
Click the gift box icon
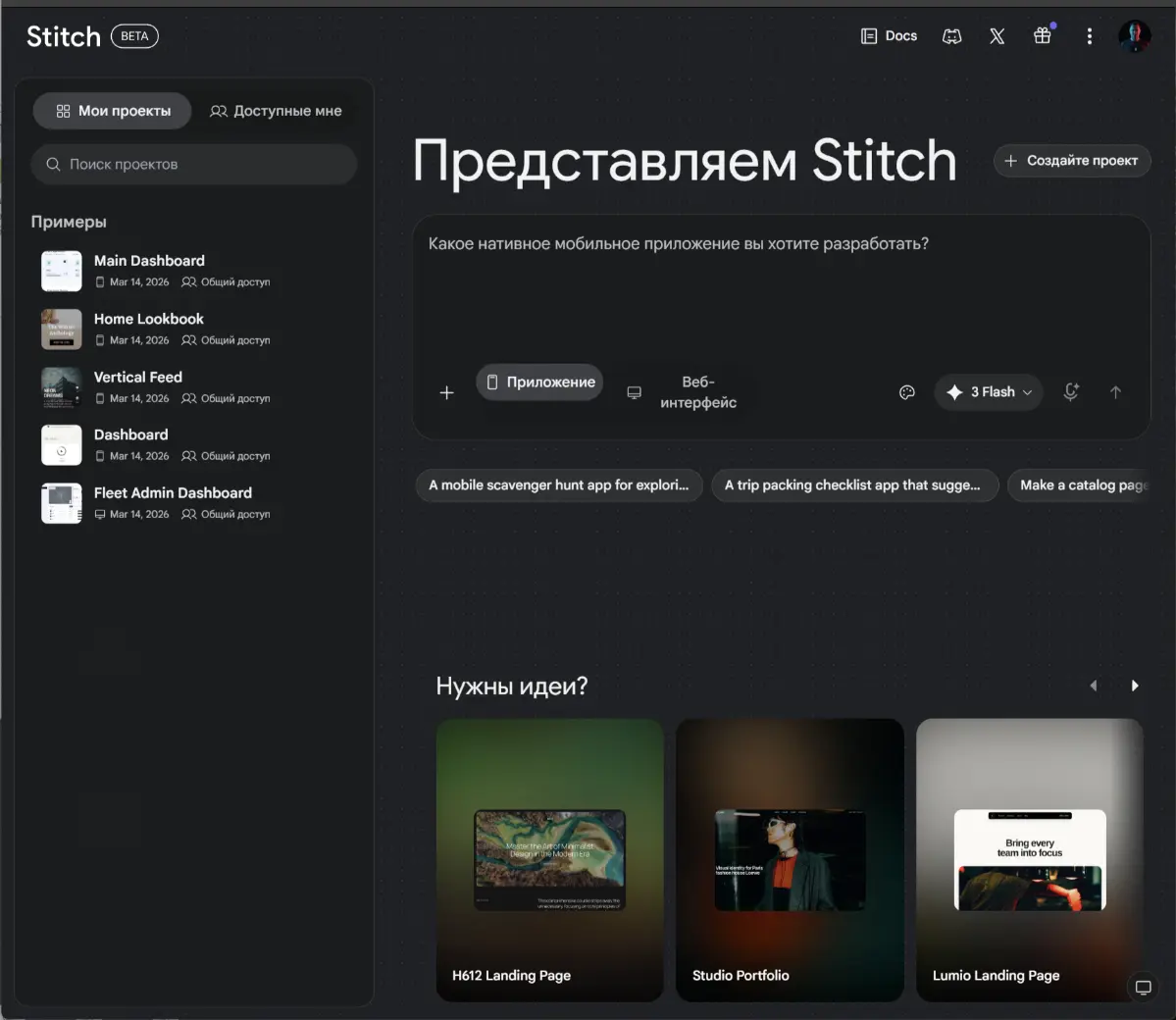pos(1043,35)
